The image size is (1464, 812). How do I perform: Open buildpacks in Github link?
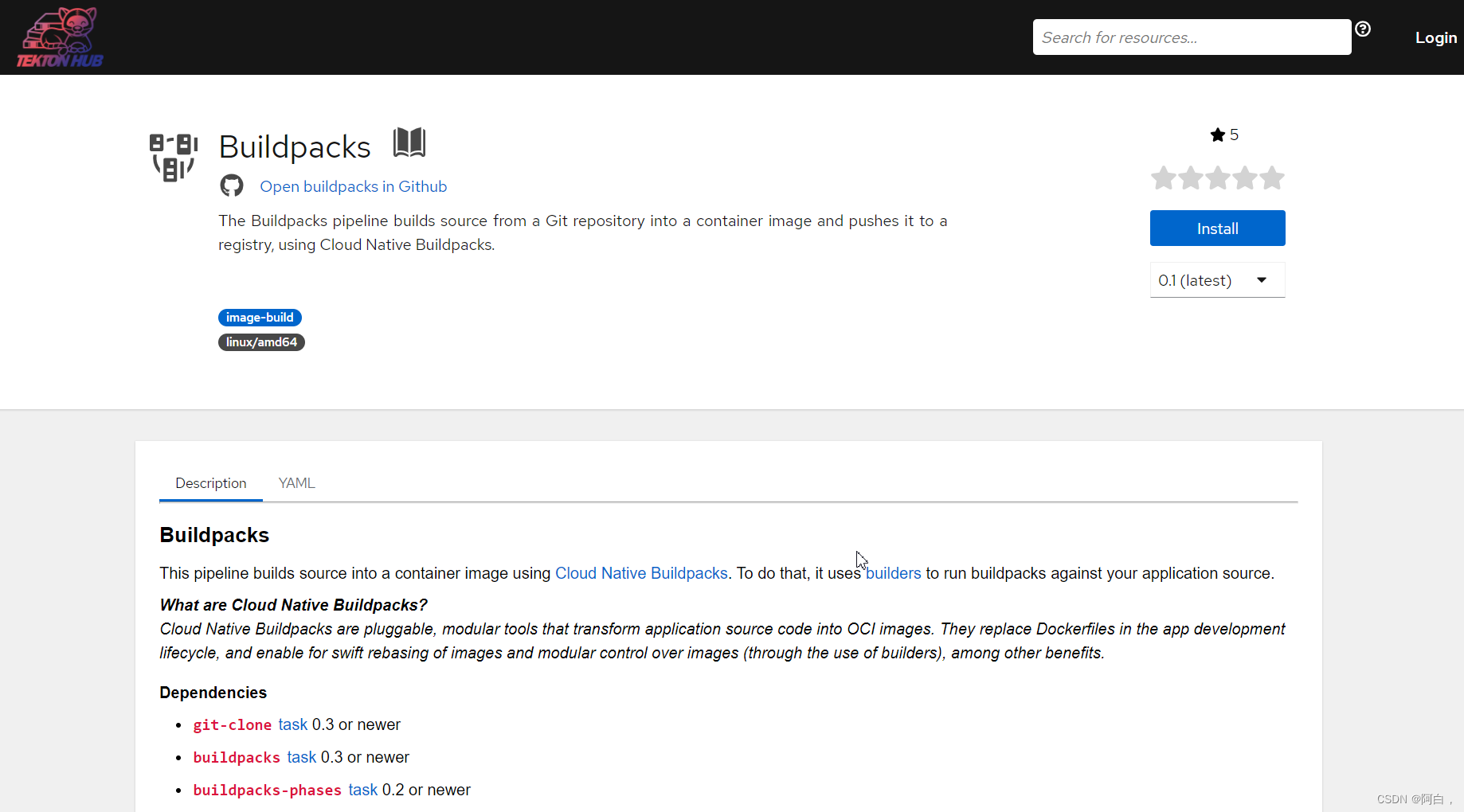coord(354,186)
